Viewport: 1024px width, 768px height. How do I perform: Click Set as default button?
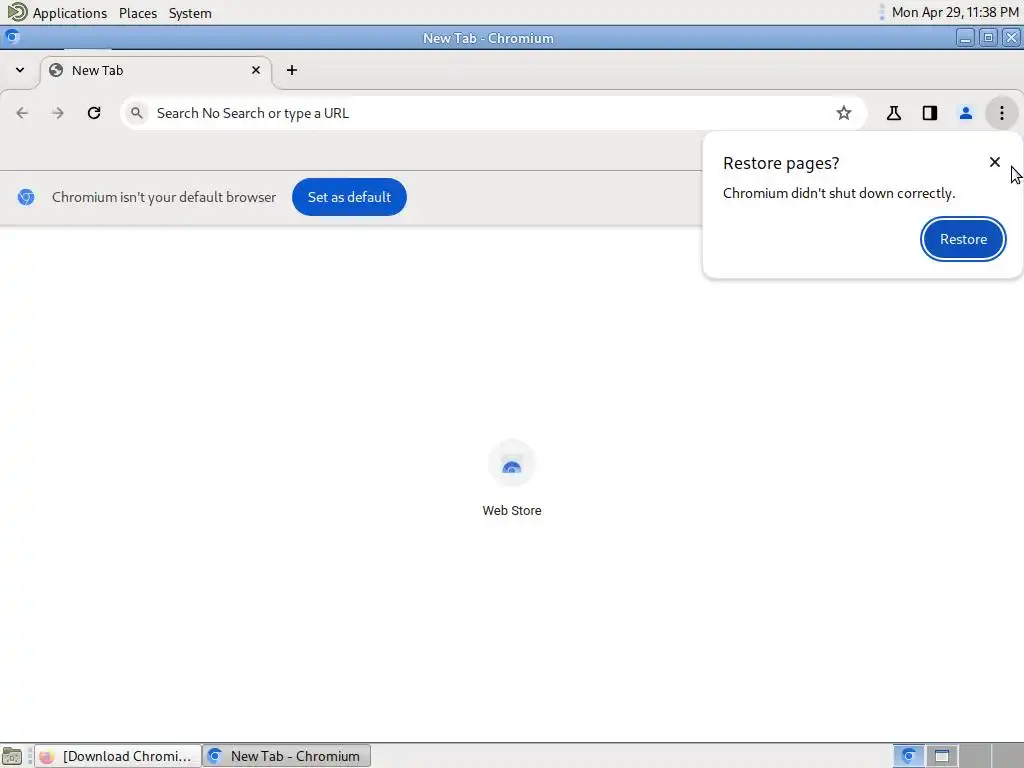[349, 197]
